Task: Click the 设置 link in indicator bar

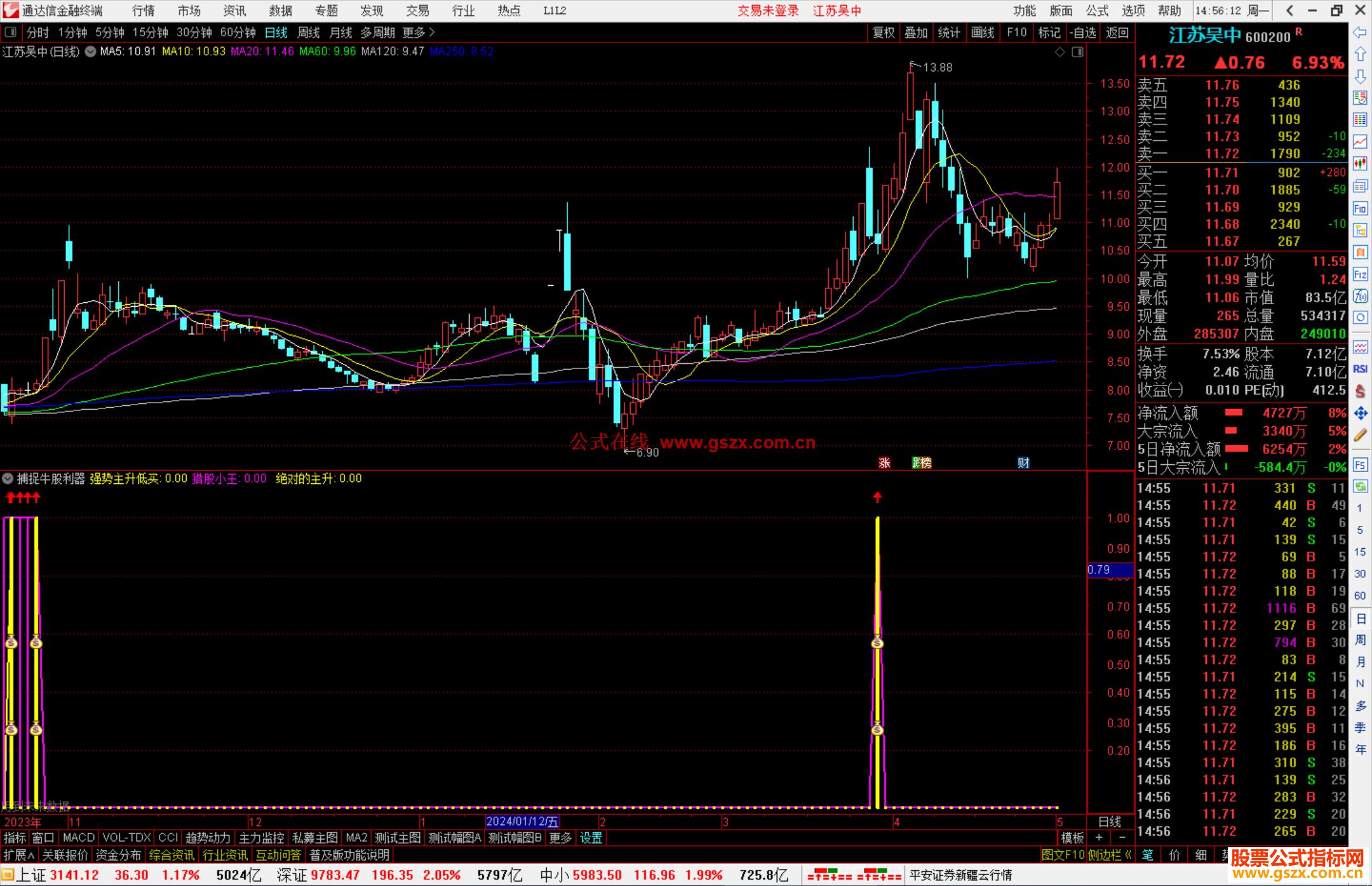Action: tap(591, 838)
